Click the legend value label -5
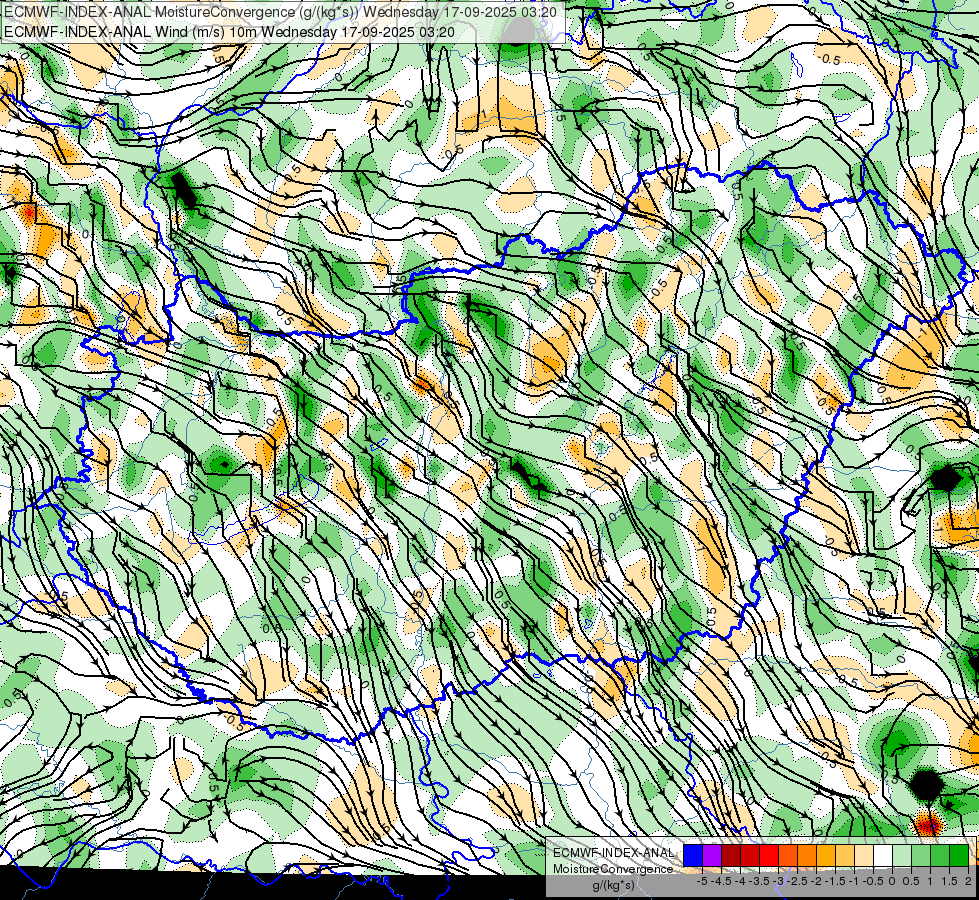The width and height of the screenshot is (979, 900). [x=702, y=881]
